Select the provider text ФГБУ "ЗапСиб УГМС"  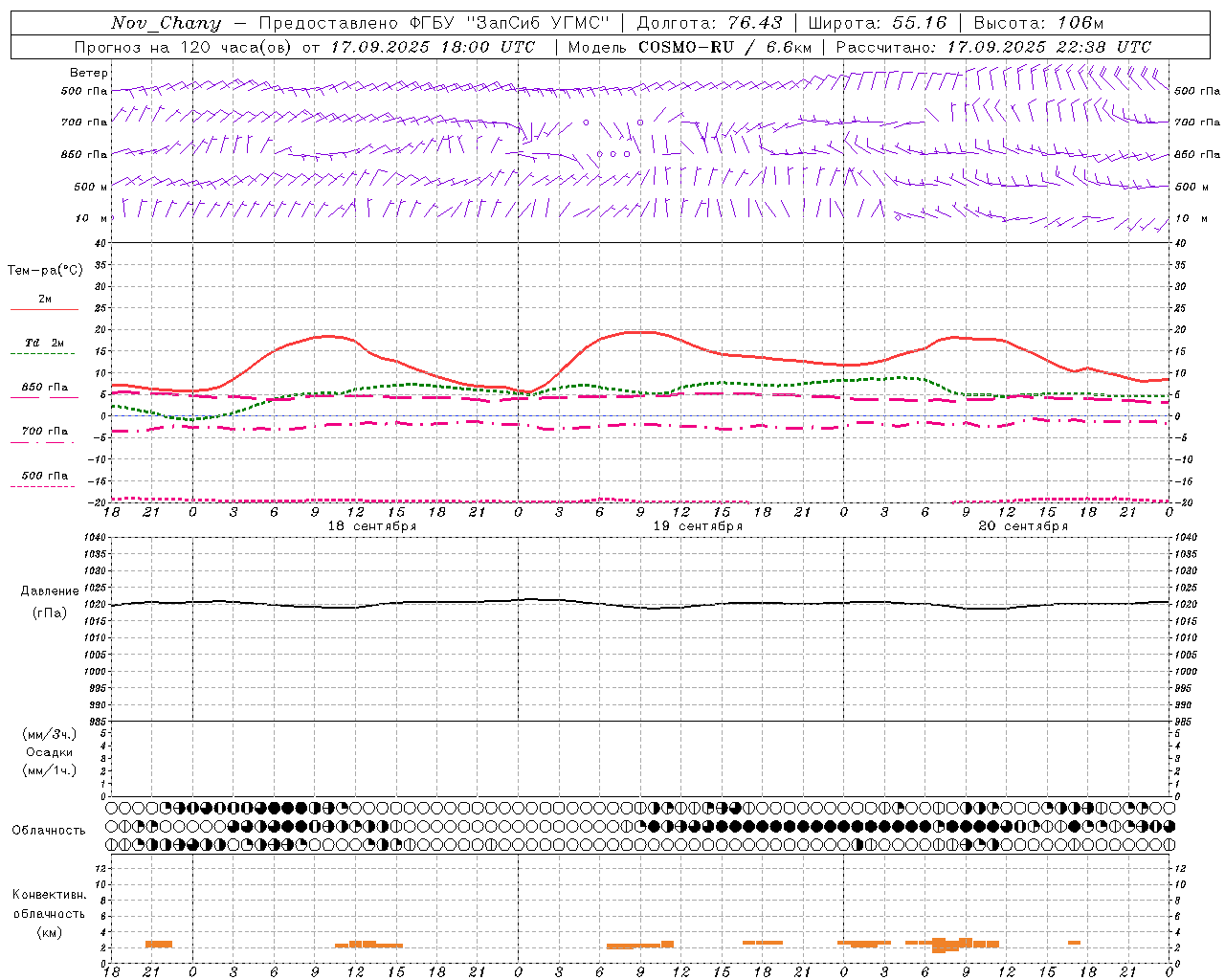coord(511,23)
